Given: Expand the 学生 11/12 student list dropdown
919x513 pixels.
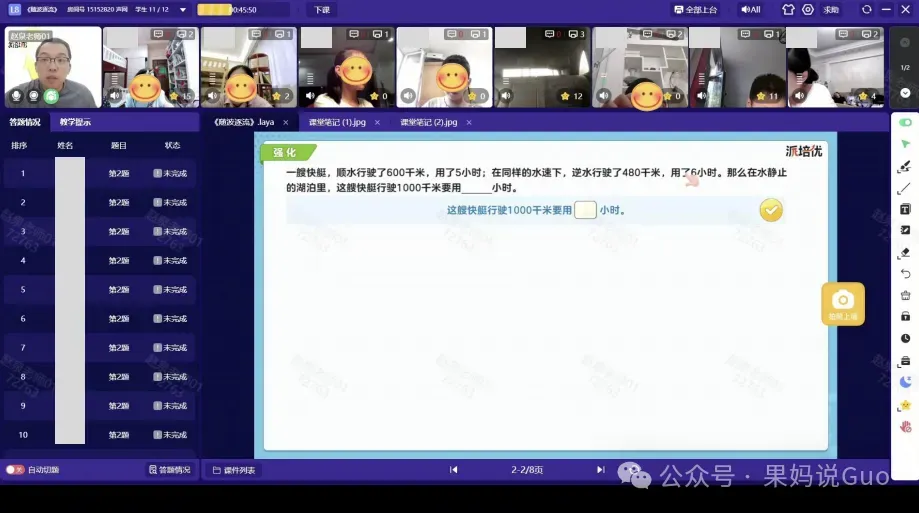Looking at the screenshot, I should point(183,10).
